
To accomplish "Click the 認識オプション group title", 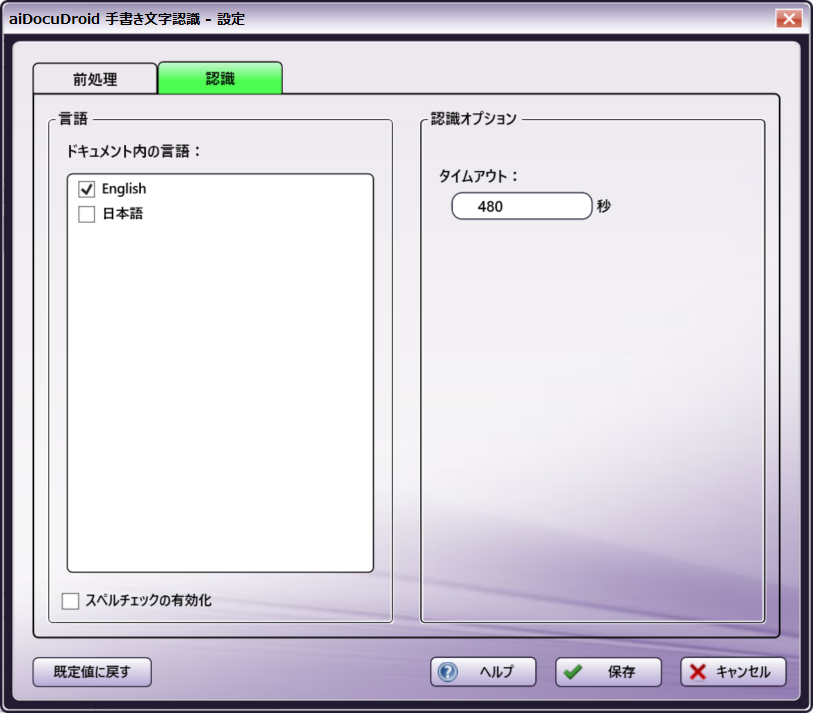I will pos(474,119).
